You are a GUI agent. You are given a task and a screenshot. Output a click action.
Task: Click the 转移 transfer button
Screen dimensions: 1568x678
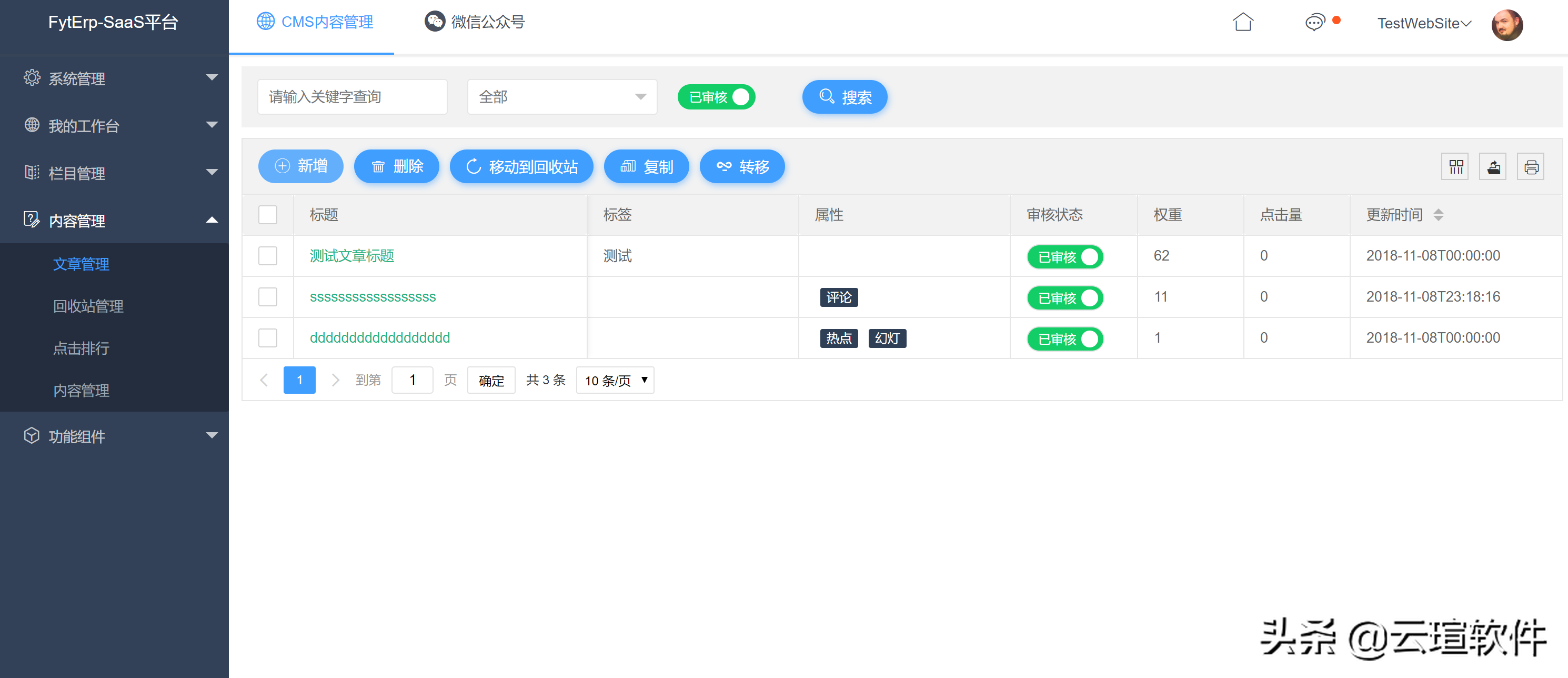tap(742, 166)
